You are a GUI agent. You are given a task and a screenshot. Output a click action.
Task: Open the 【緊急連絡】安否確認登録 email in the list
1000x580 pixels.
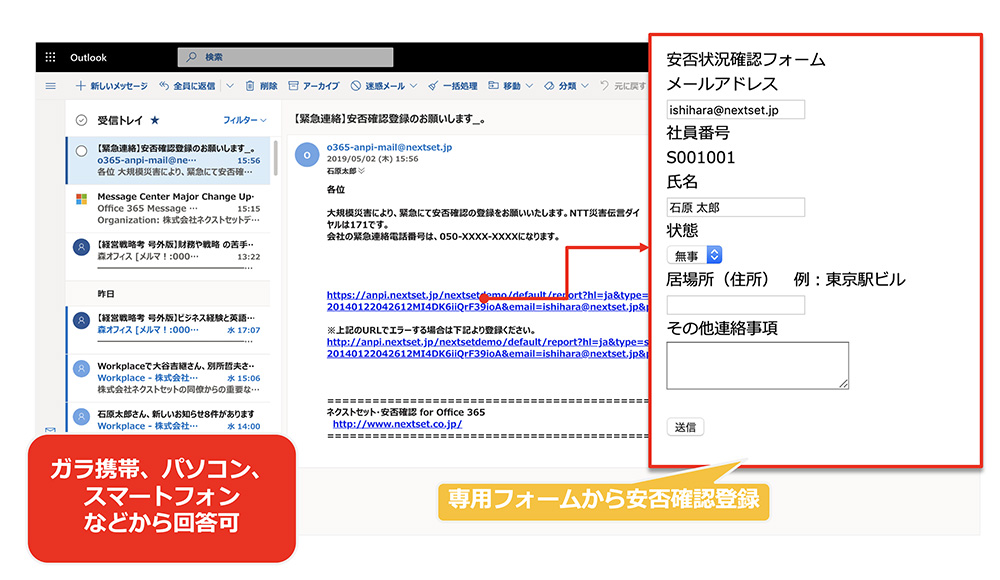point(168,160)
